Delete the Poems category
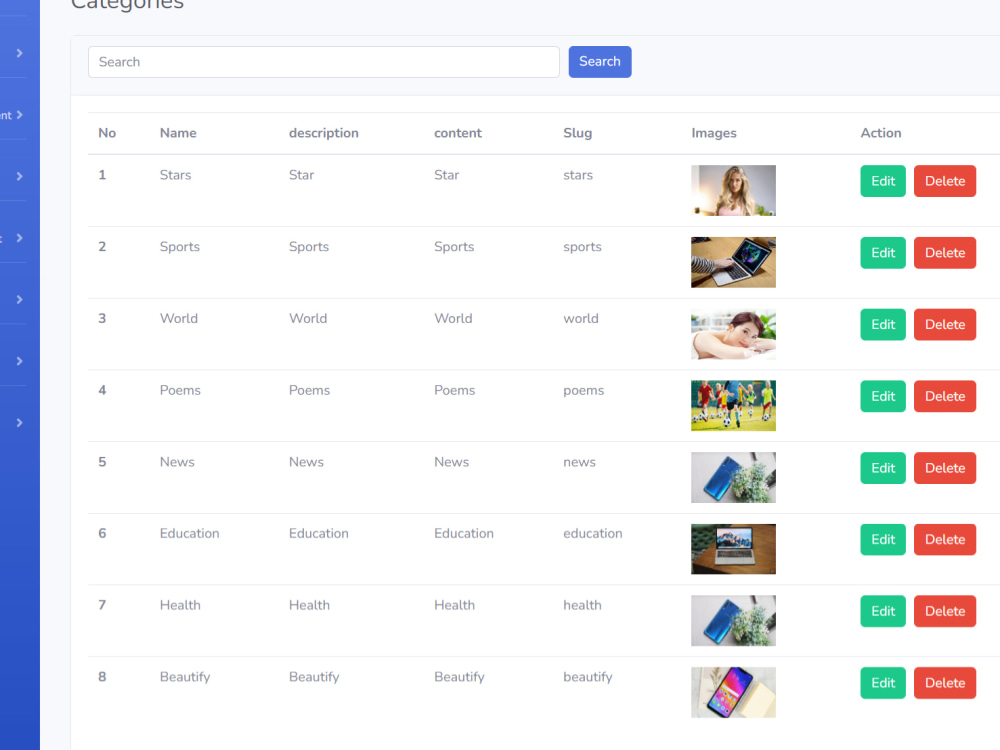The height and width of the screenshot is (750, 1000). pyautogui.click(x=945, y=396)
